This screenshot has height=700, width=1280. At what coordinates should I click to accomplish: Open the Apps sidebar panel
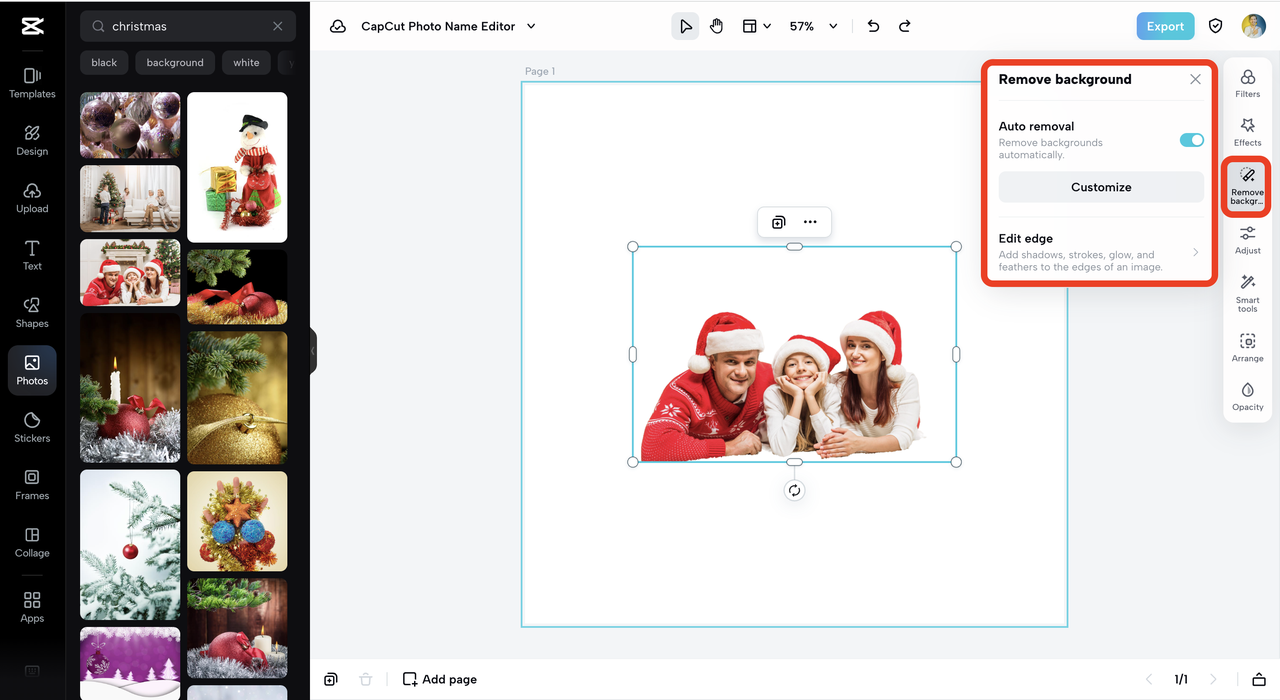pyautogui.click(x=32, y=607)
